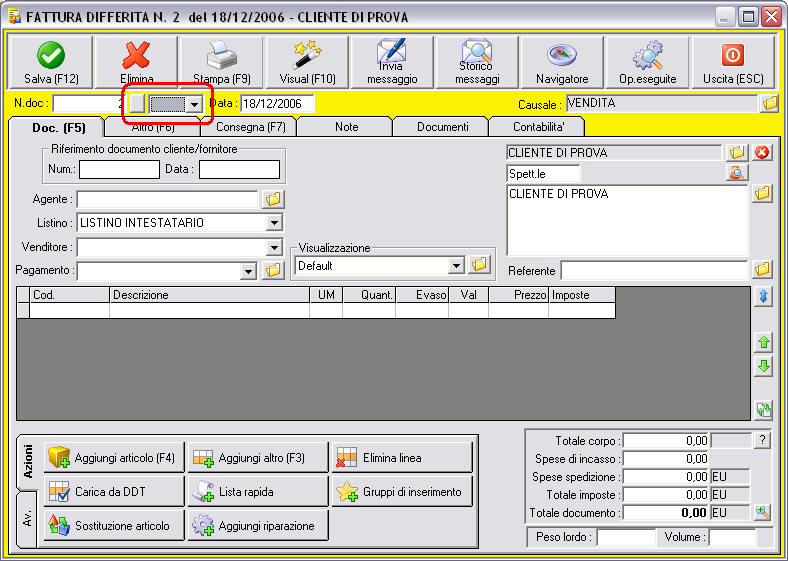This screenshot has width=788, height=561.
Task: Expand Venditore dropdown
Action: pos(274,247)
